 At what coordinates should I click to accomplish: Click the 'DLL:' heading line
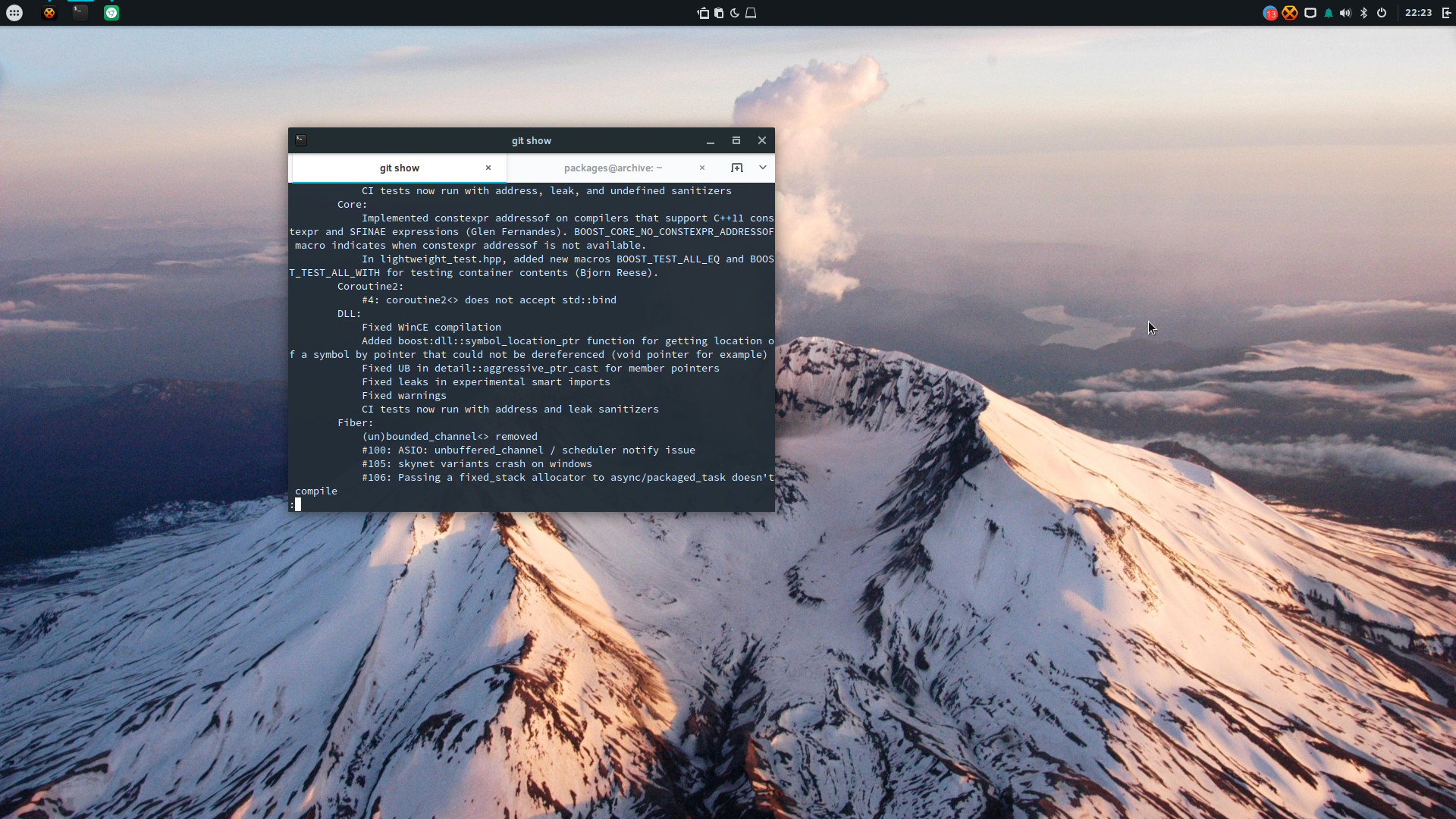tap(350, 314)
